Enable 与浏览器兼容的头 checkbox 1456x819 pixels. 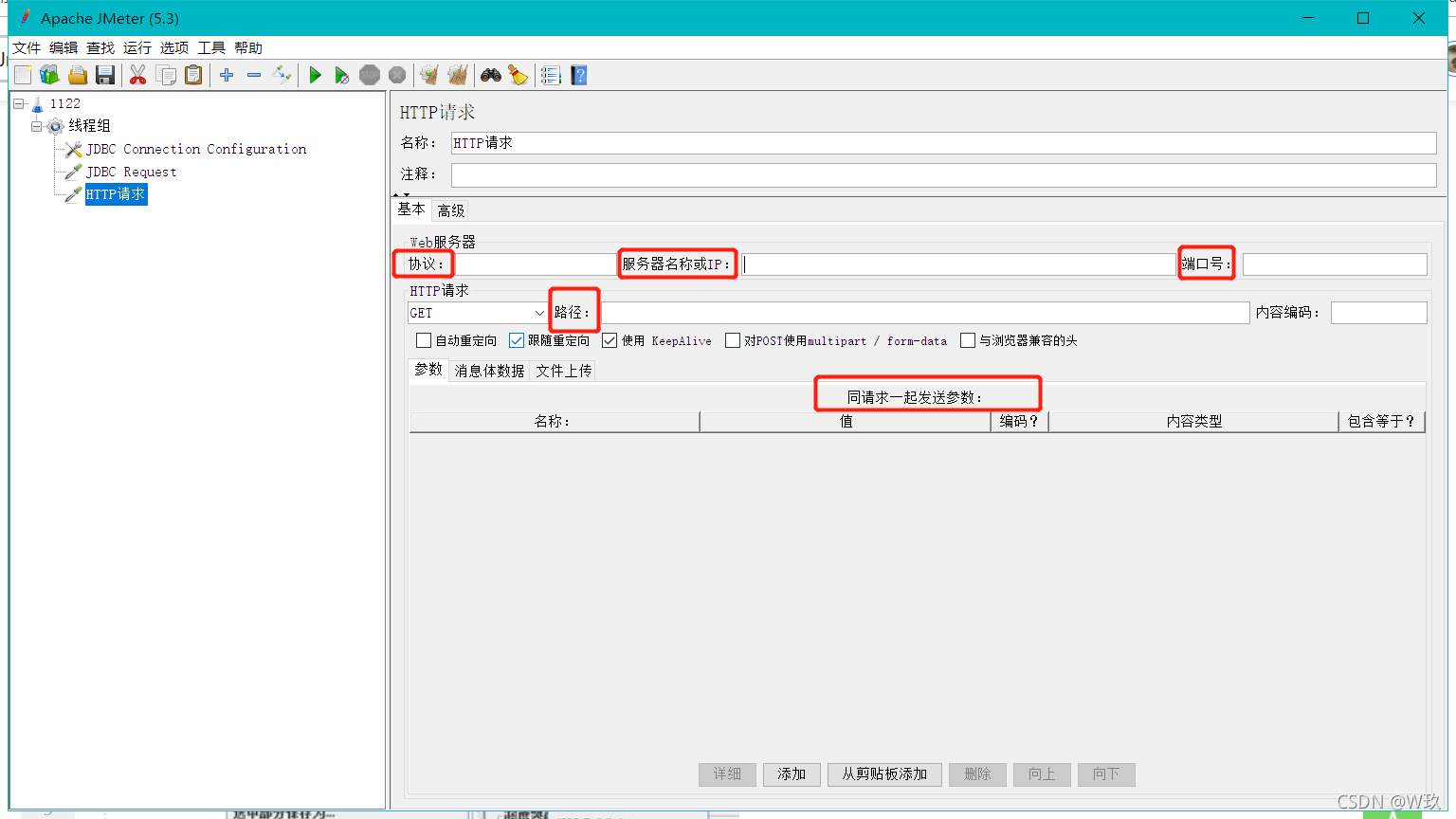coord(968,340)
